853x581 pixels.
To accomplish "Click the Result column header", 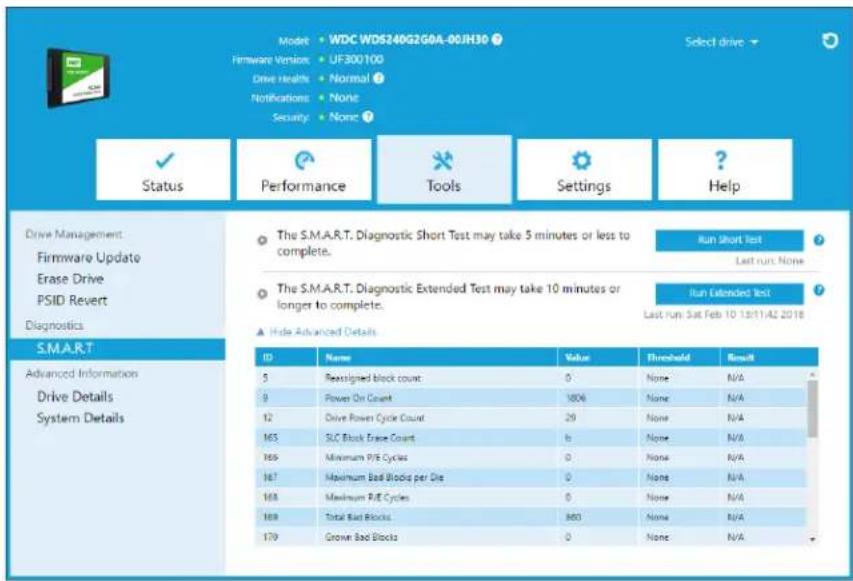I will (x=769, y=357).
